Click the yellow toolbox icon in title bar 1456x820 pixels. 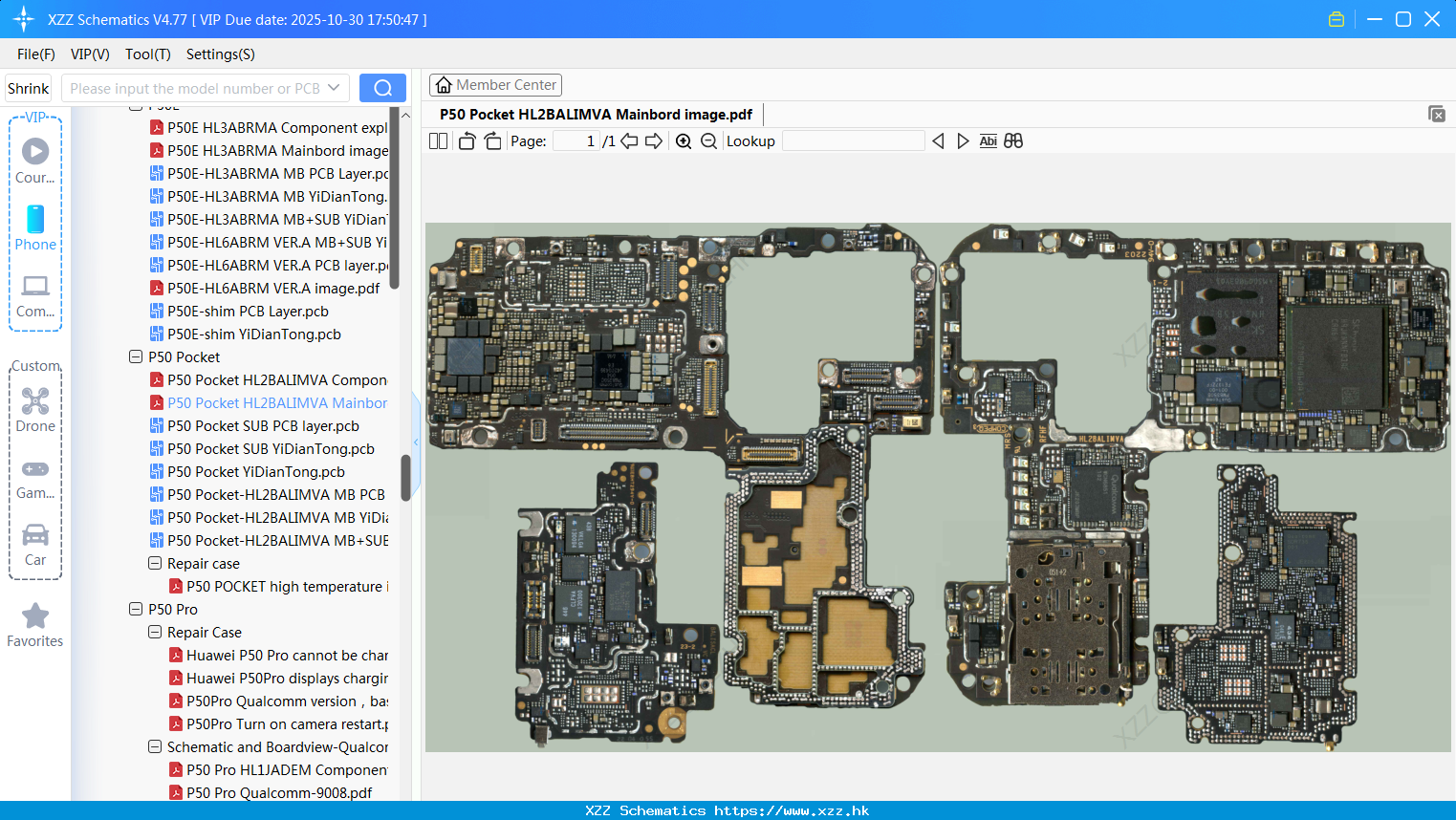1336,19
